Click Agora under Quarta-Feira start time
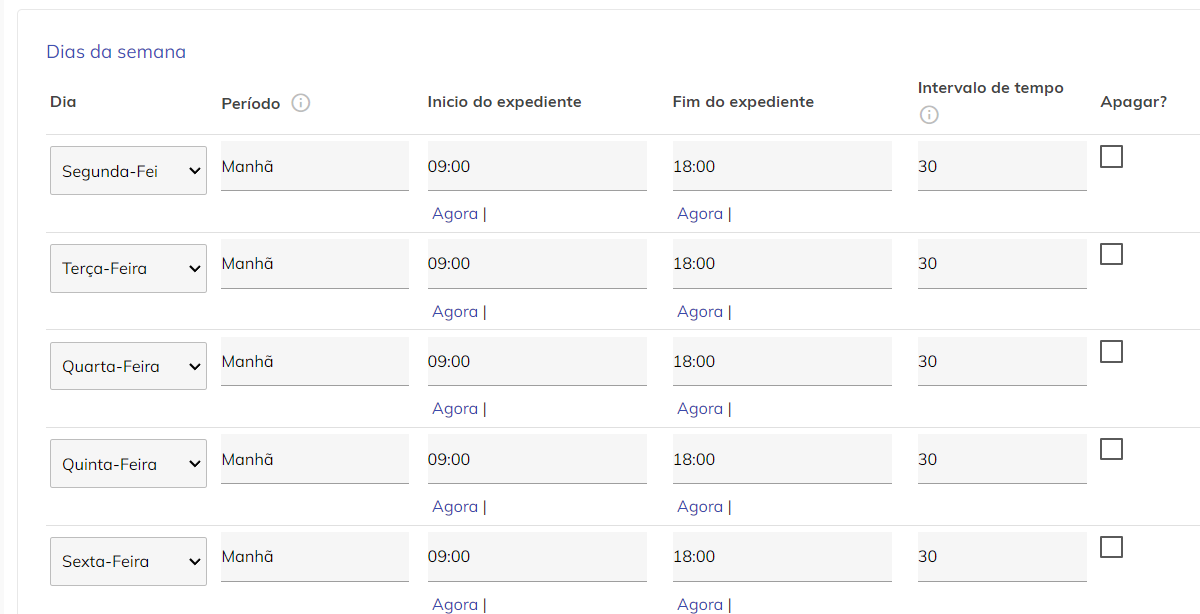Screen dimensions: 1200x614 click(455, 409)
